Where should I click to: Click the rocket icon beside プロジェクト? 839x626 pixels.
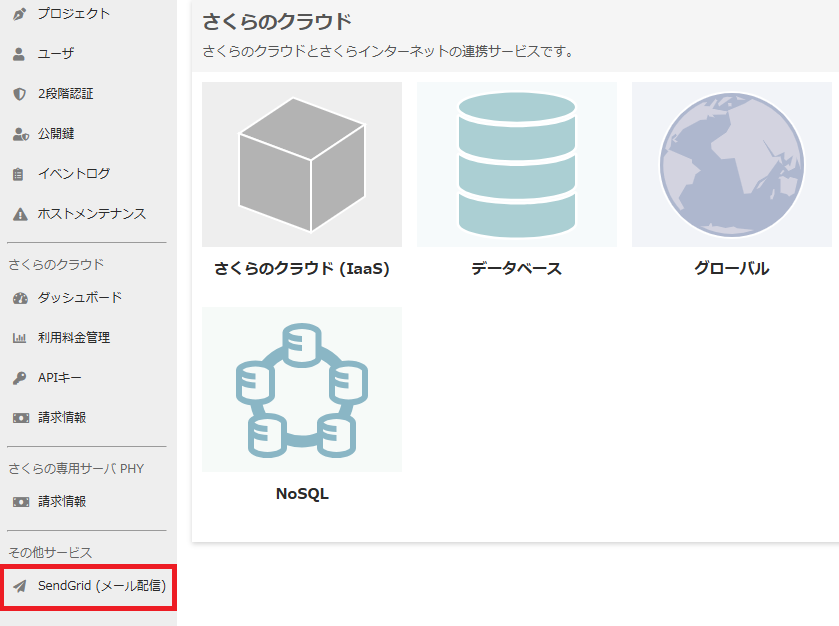pos(19,14)
